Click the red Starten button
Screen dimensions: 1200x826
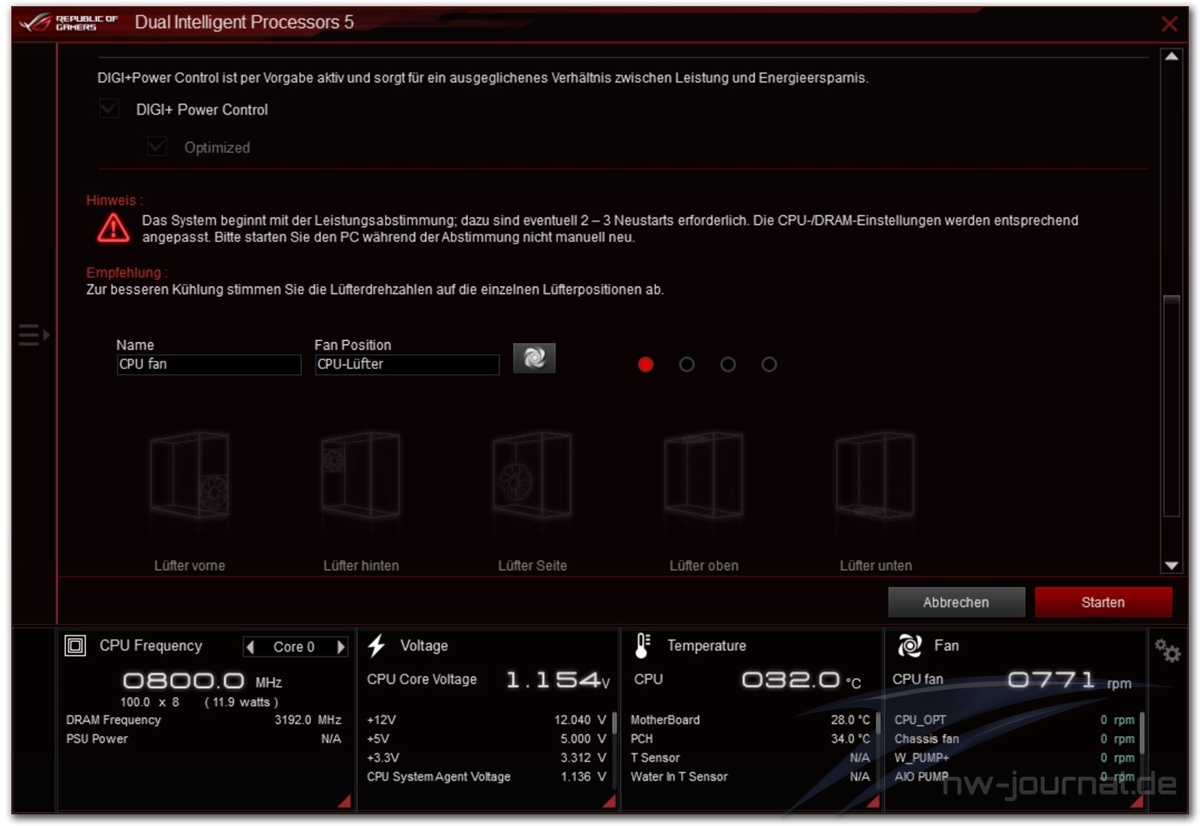click(x=1103, y=602)
